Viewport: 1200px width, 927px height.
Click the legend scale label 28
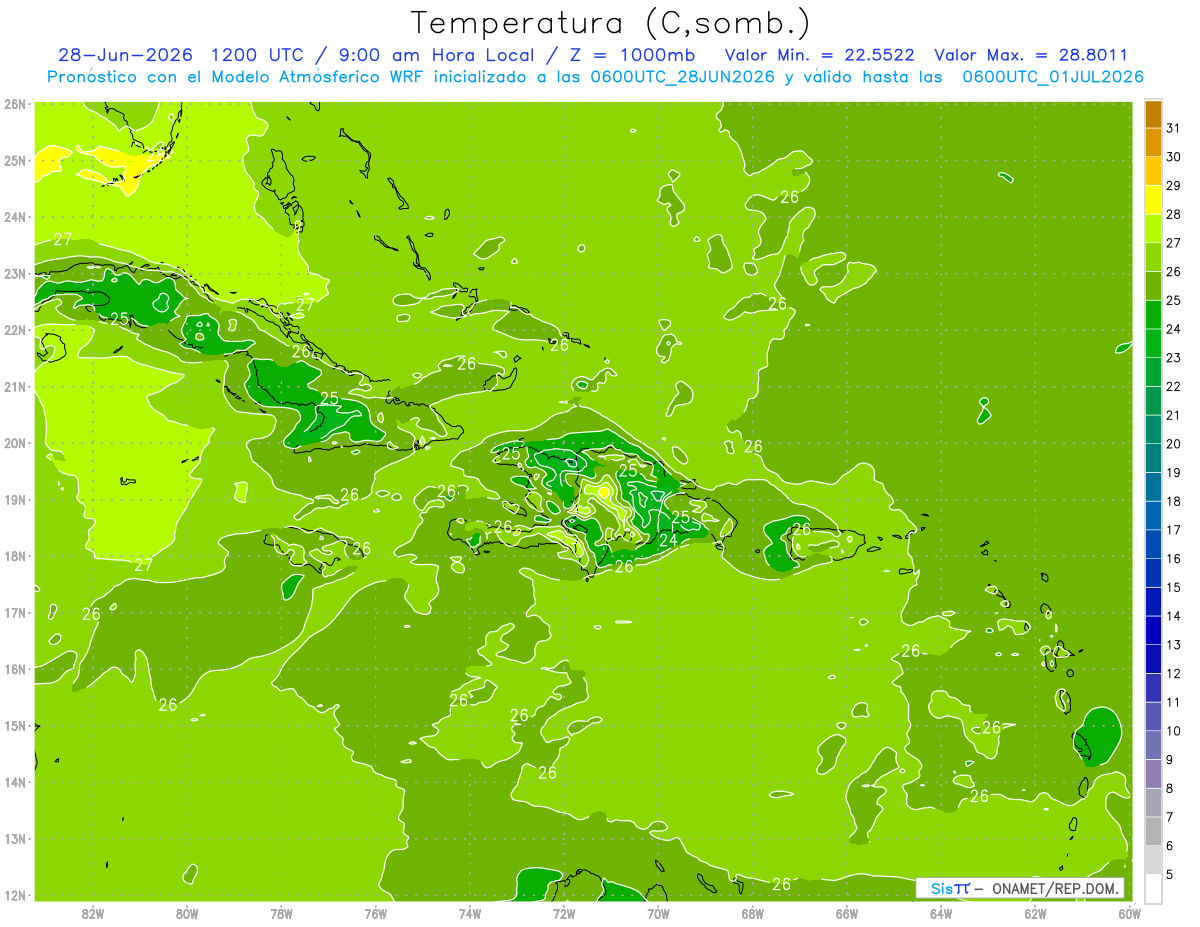pos(1173,214)
